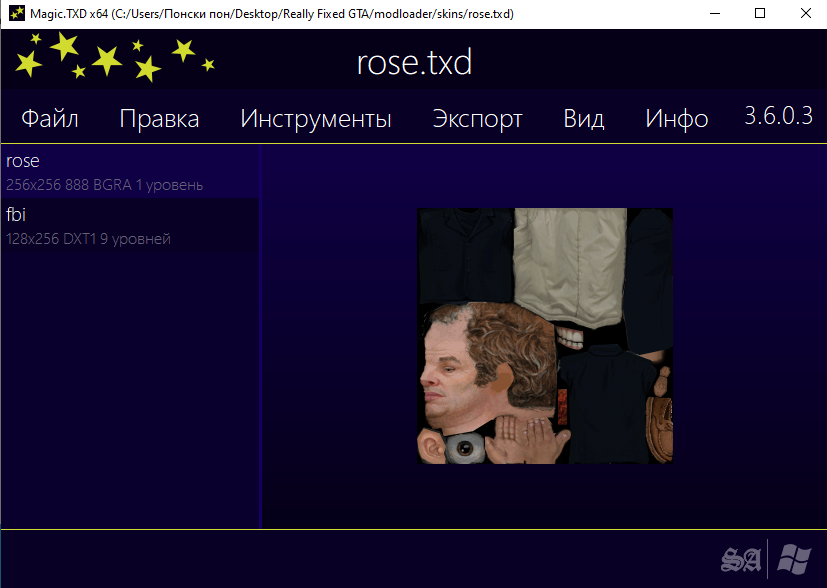Image resolution: width=827 pixels, height=588 pixels.
Task: Click the rose texture preview image
Action: click(x=545, y=335)
